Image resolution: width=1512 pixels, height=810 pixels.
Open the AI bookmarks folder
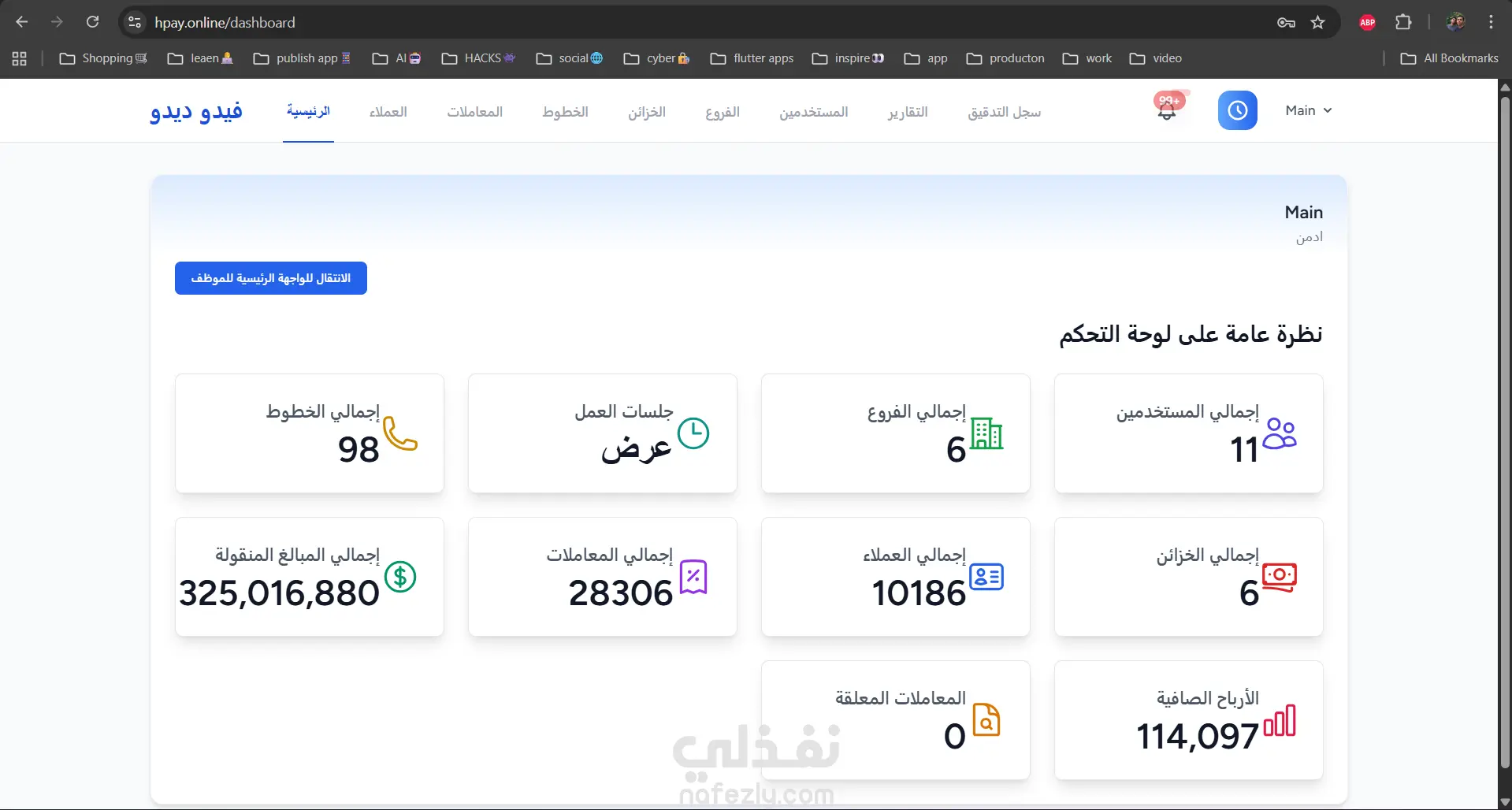[396, 58]
